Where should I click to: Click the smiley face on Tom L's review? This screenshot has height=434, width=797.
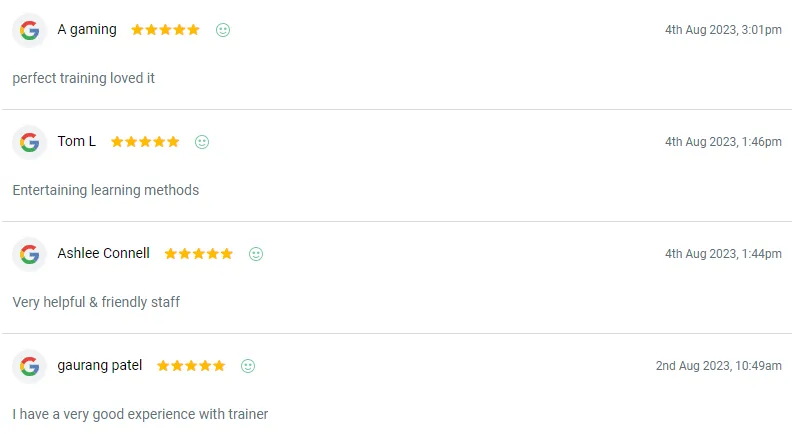pyautogui.click(x=202, y=142)
